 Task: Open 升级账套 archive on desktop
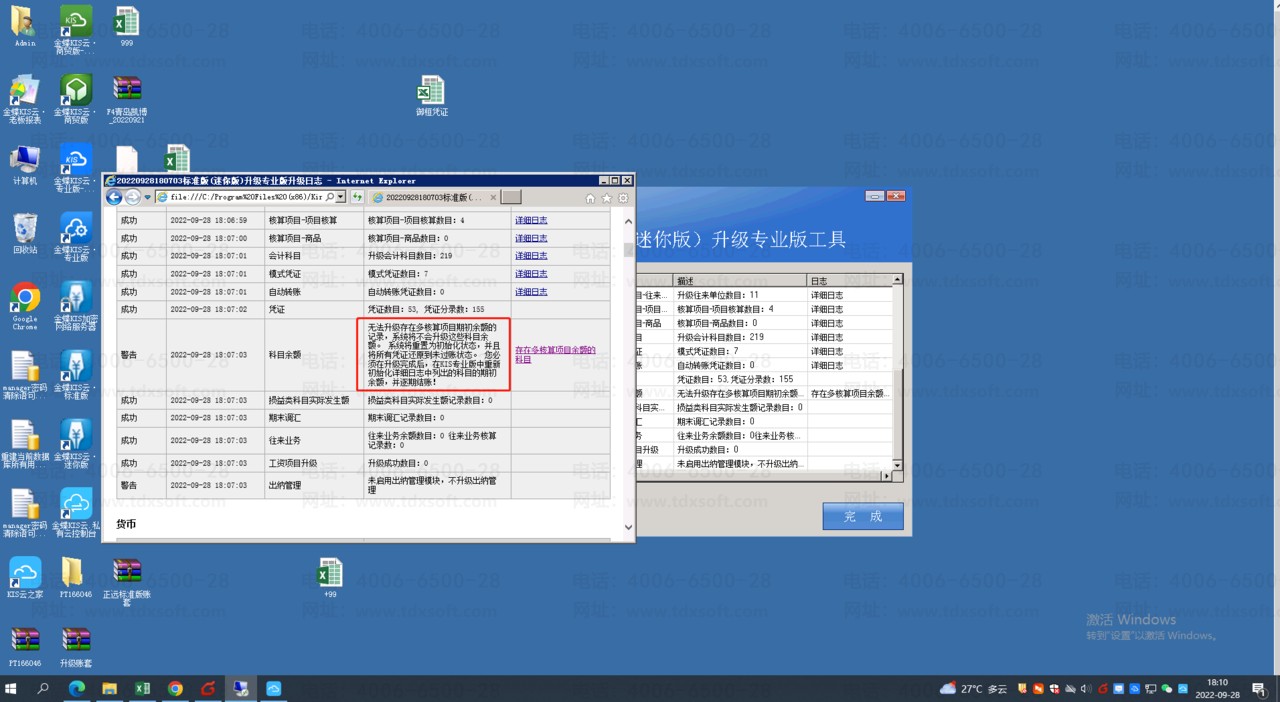point(76,647)
